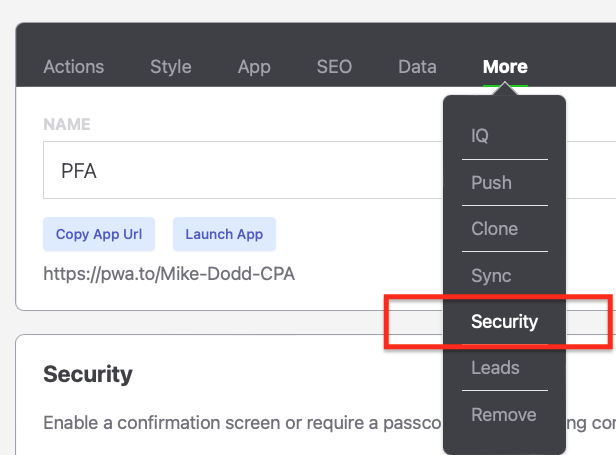Click the Launch App button
The image size is (616, 455).
[224, 234]
